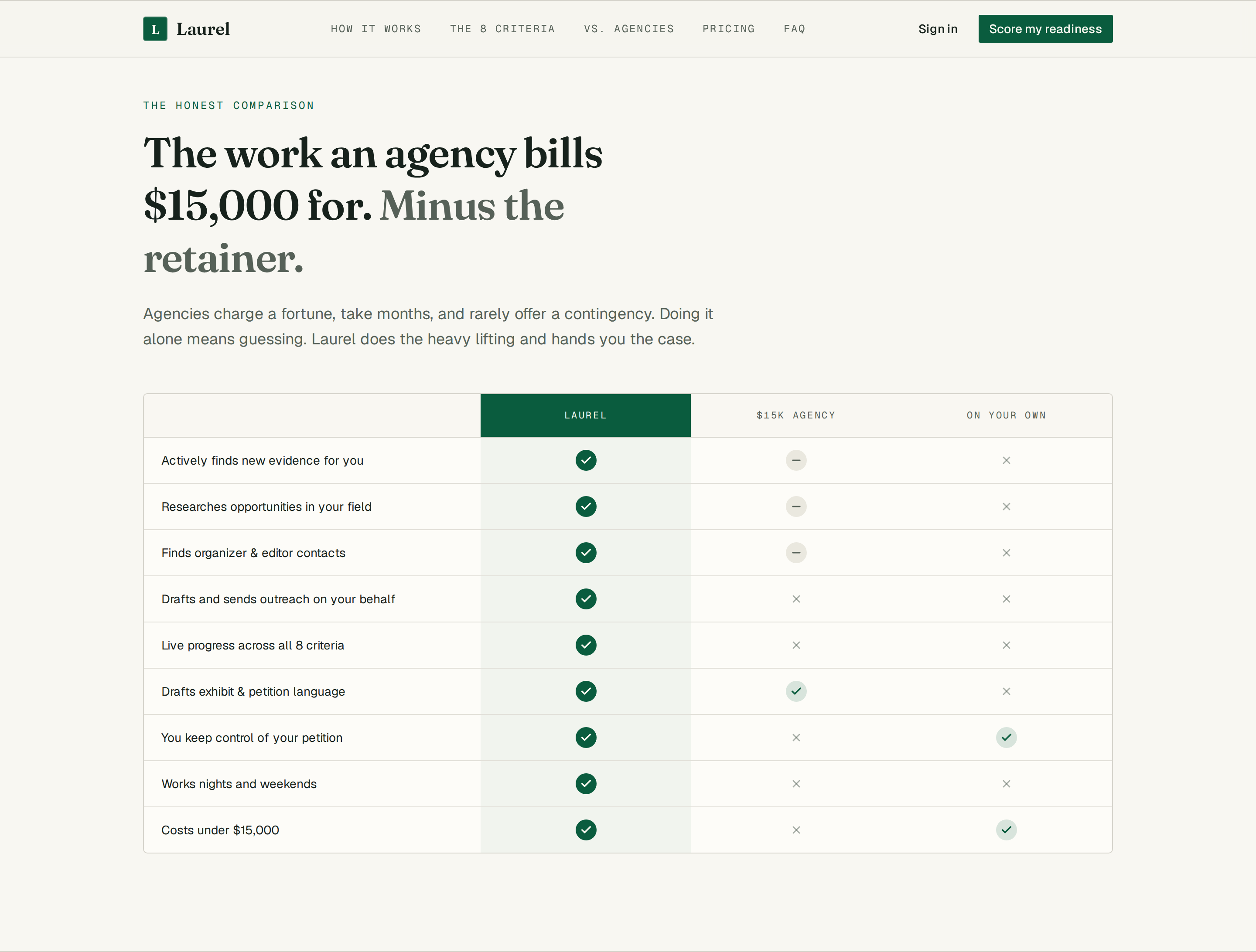Select the LAUREL column header

[585, 415]
